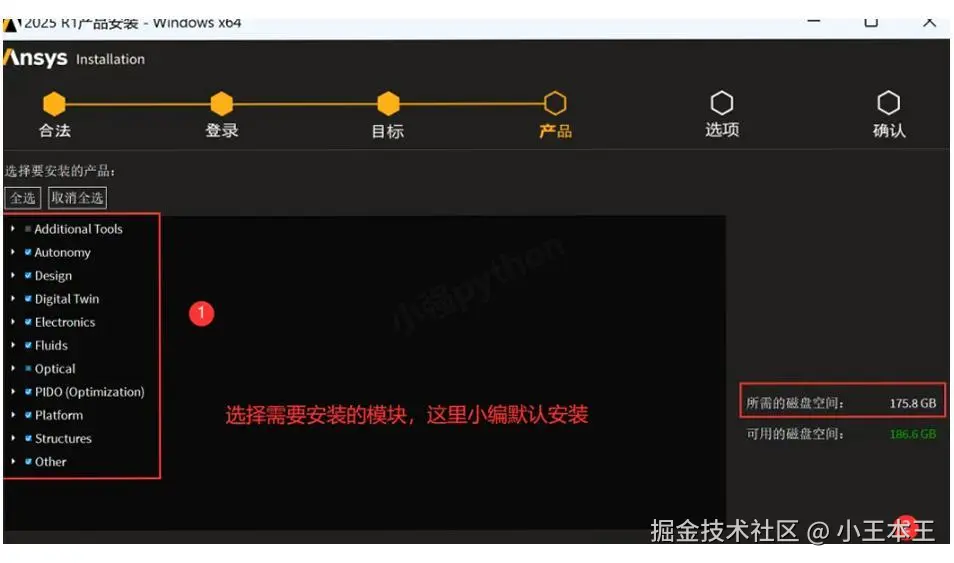Click the 全选 select-all button
Screen dimensions: 954x563
[x=23, y=198]
